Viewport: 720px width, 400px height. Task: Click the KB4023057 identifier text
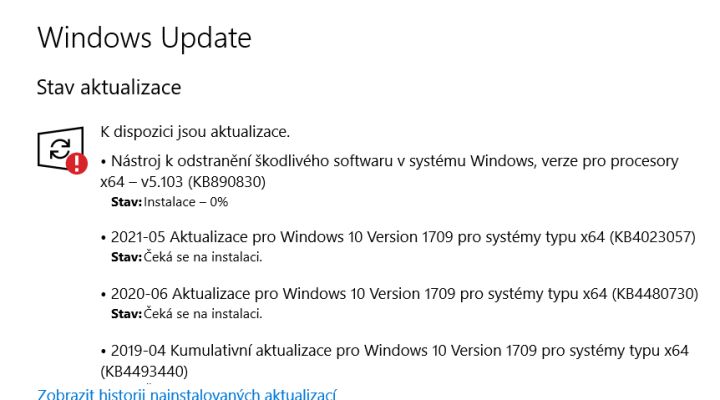[x=652, y=237]
